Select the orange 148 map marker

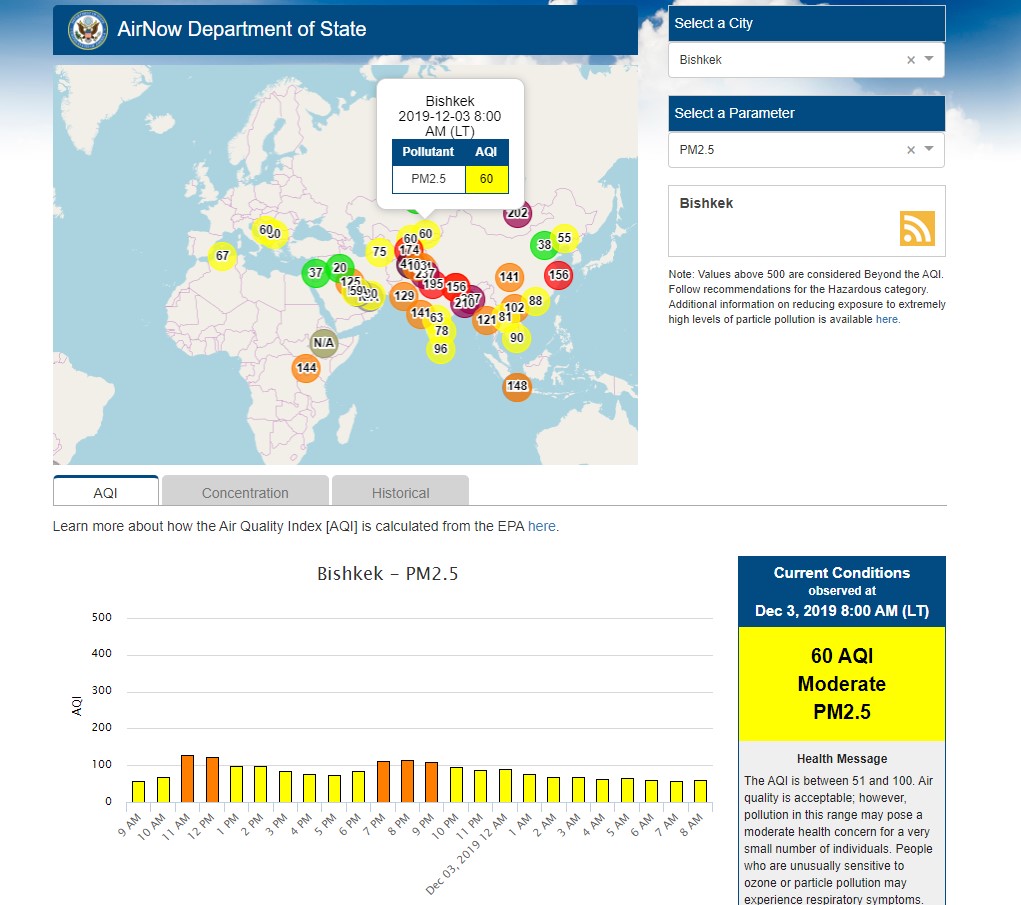(516, 387)
